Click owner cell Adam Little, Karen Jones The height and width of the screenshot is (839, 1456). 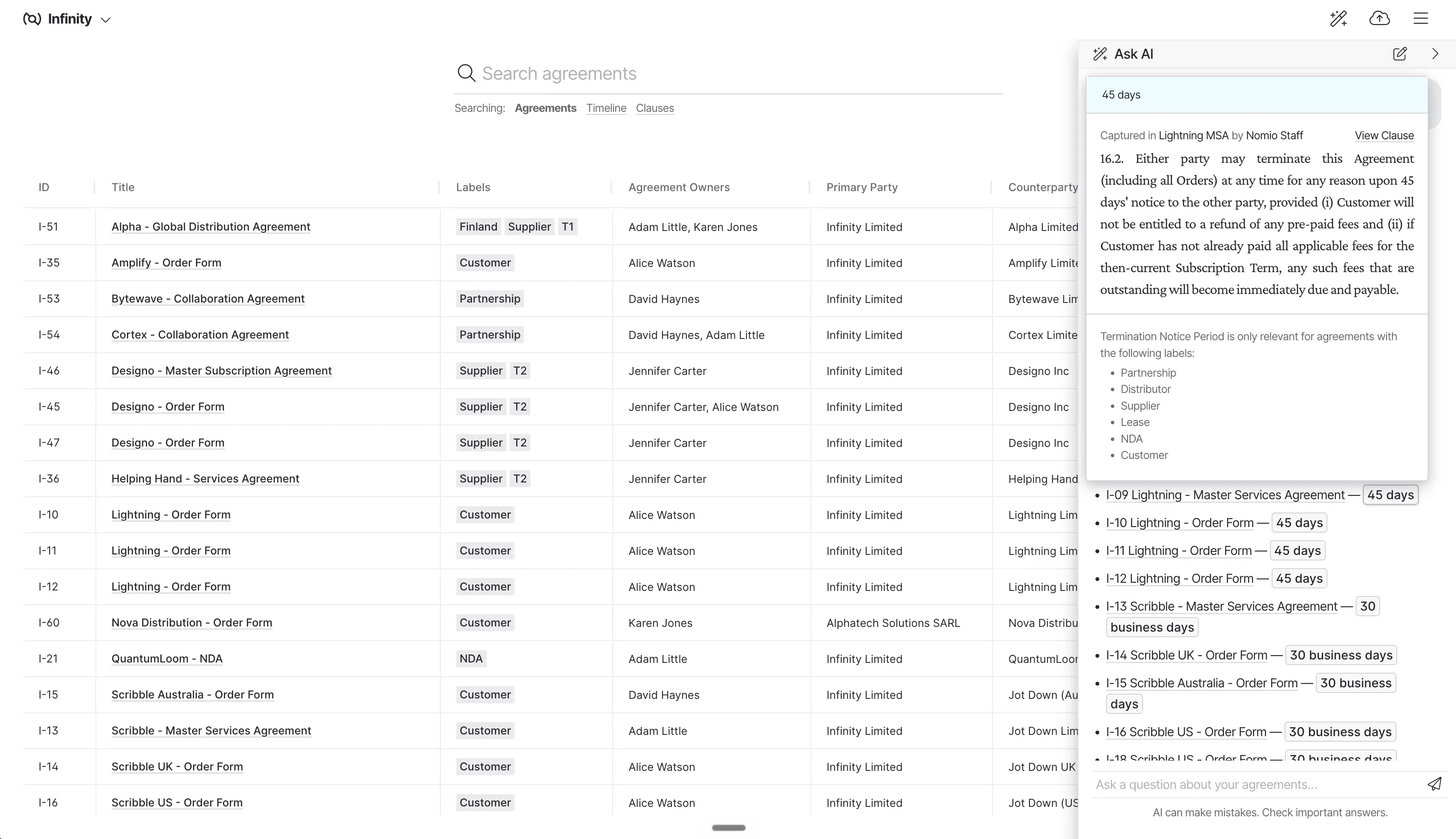(693, 227)
